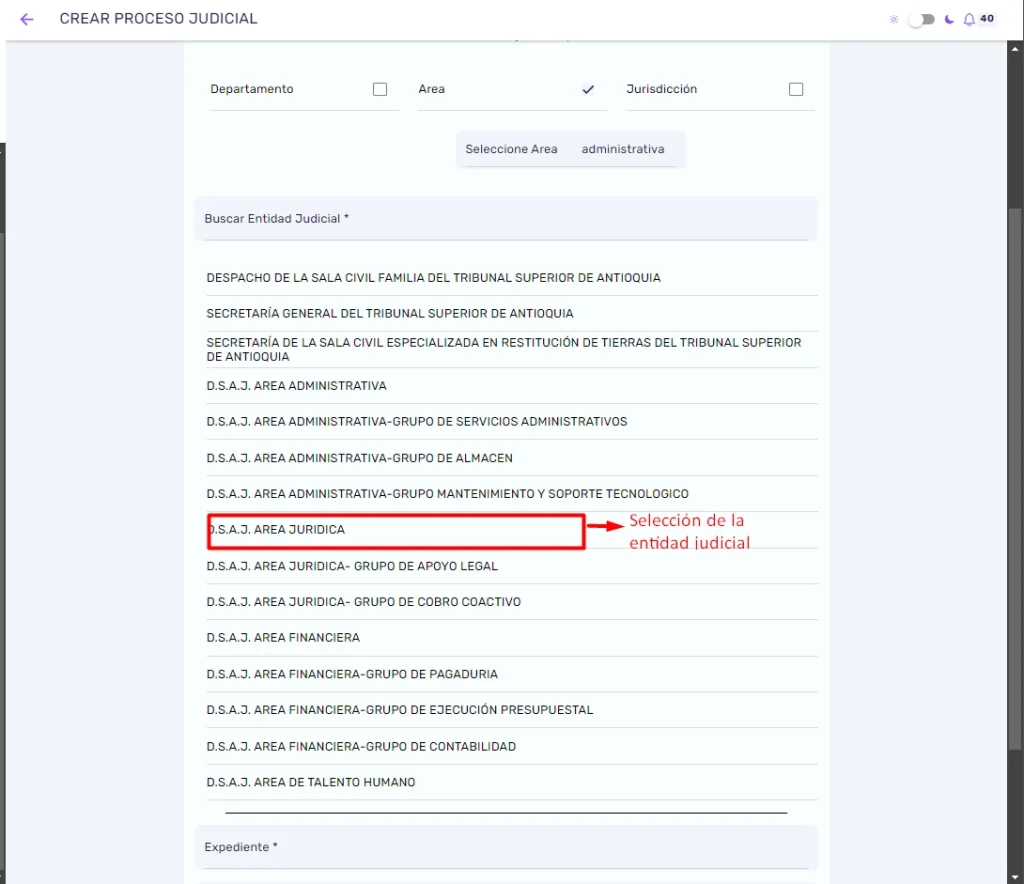Viewport: 1024px width, 884px height.
Task: Select SECRETARÍA DE LA SALA CIVIL ESPECIALIZADA entry
Action: (512, 350)
